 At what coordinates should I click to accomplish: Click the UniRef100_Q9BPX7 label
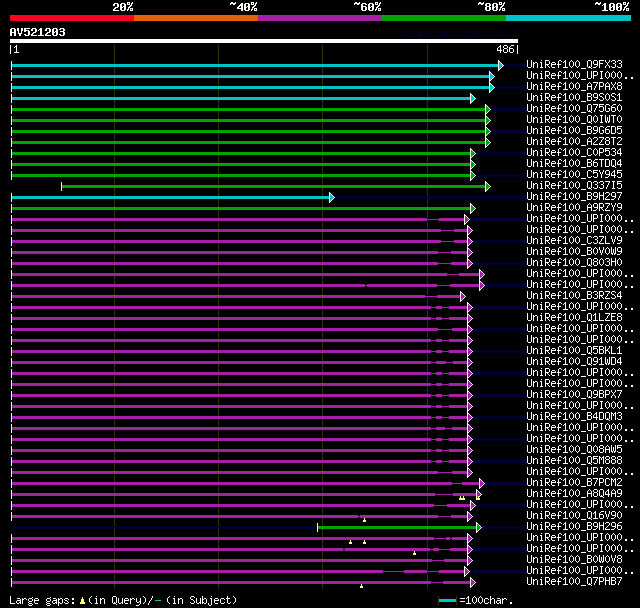[x=574, y=395]
